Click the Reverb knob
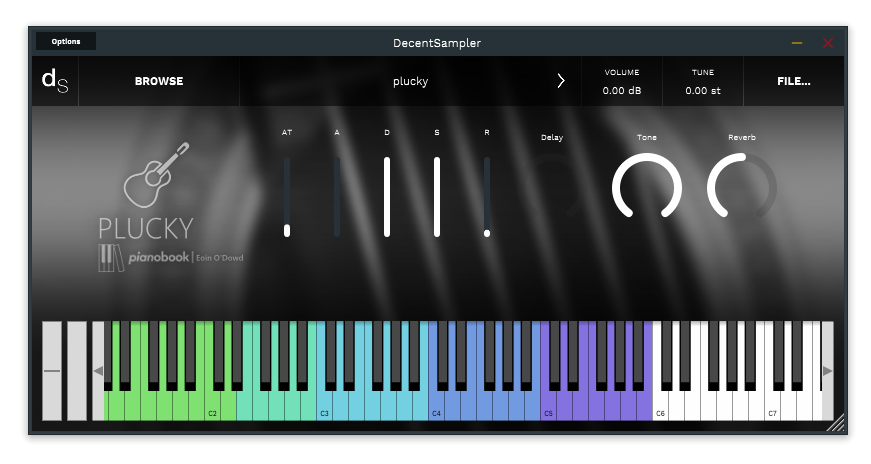 click(742, 187)
